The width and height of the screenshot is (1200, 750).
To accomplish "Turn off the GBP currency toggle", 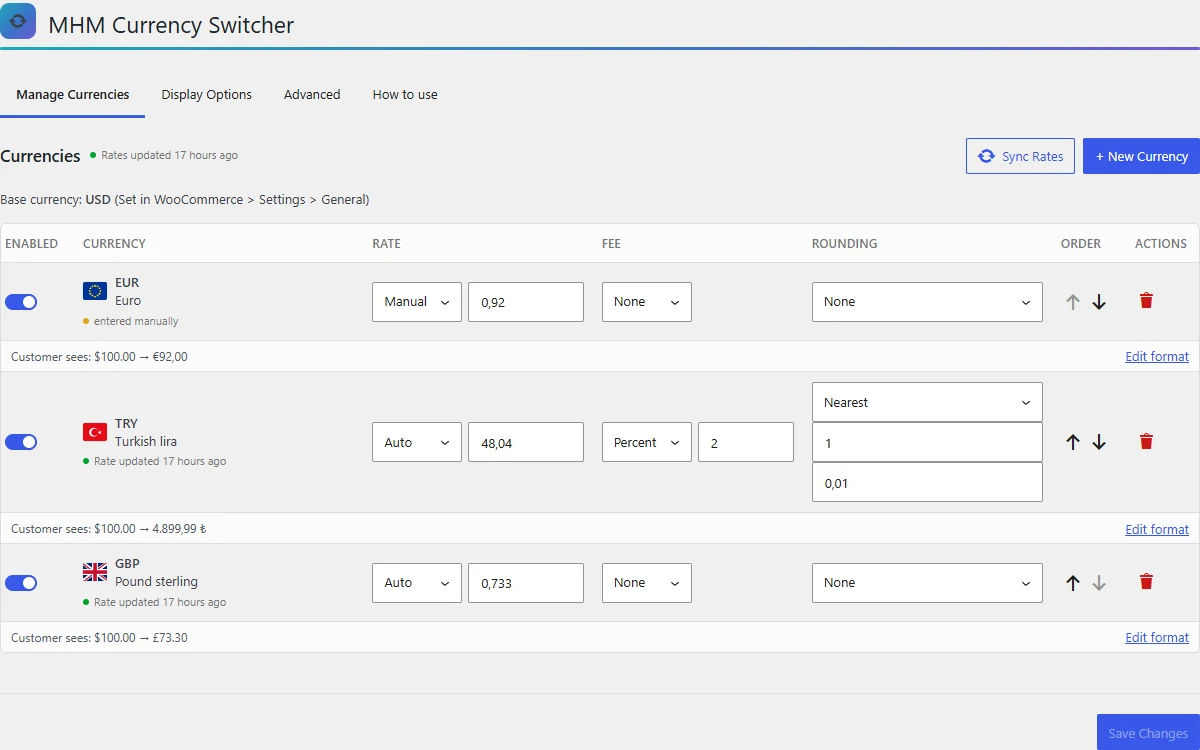I will (x=21, y=583).
